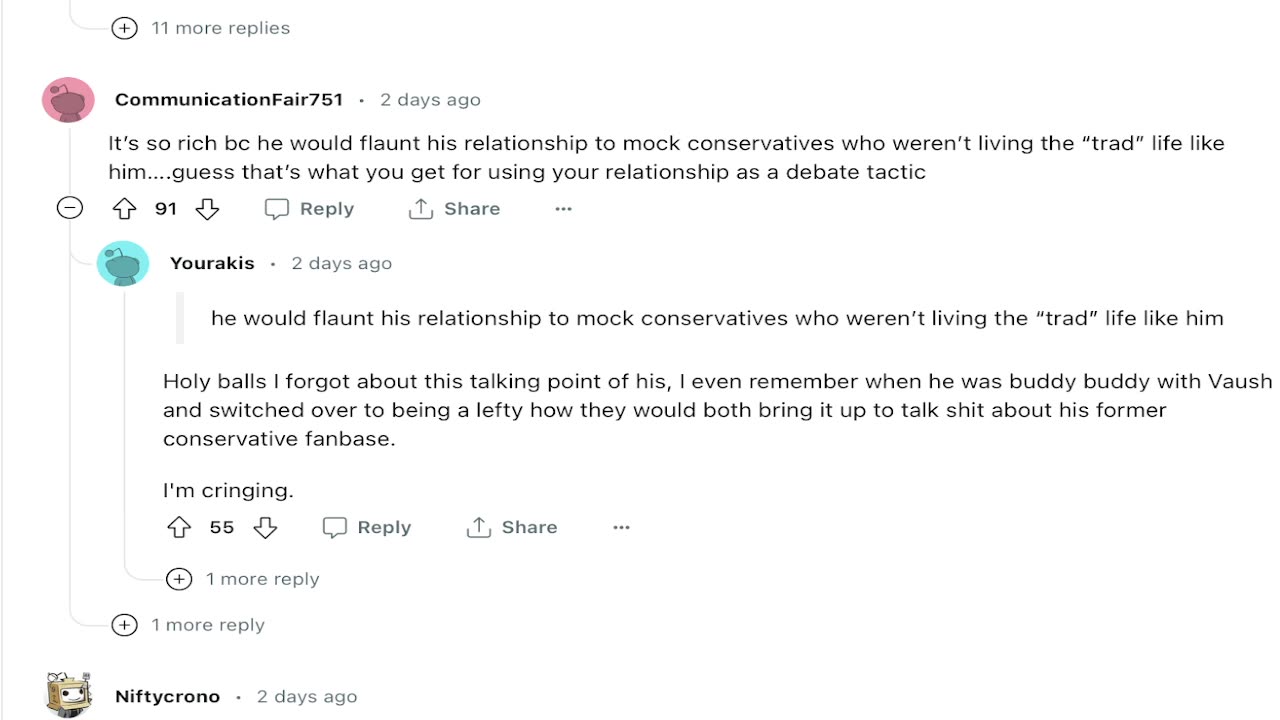
Task: Share CommunicationFair751's comment
Action: point(454,209)
